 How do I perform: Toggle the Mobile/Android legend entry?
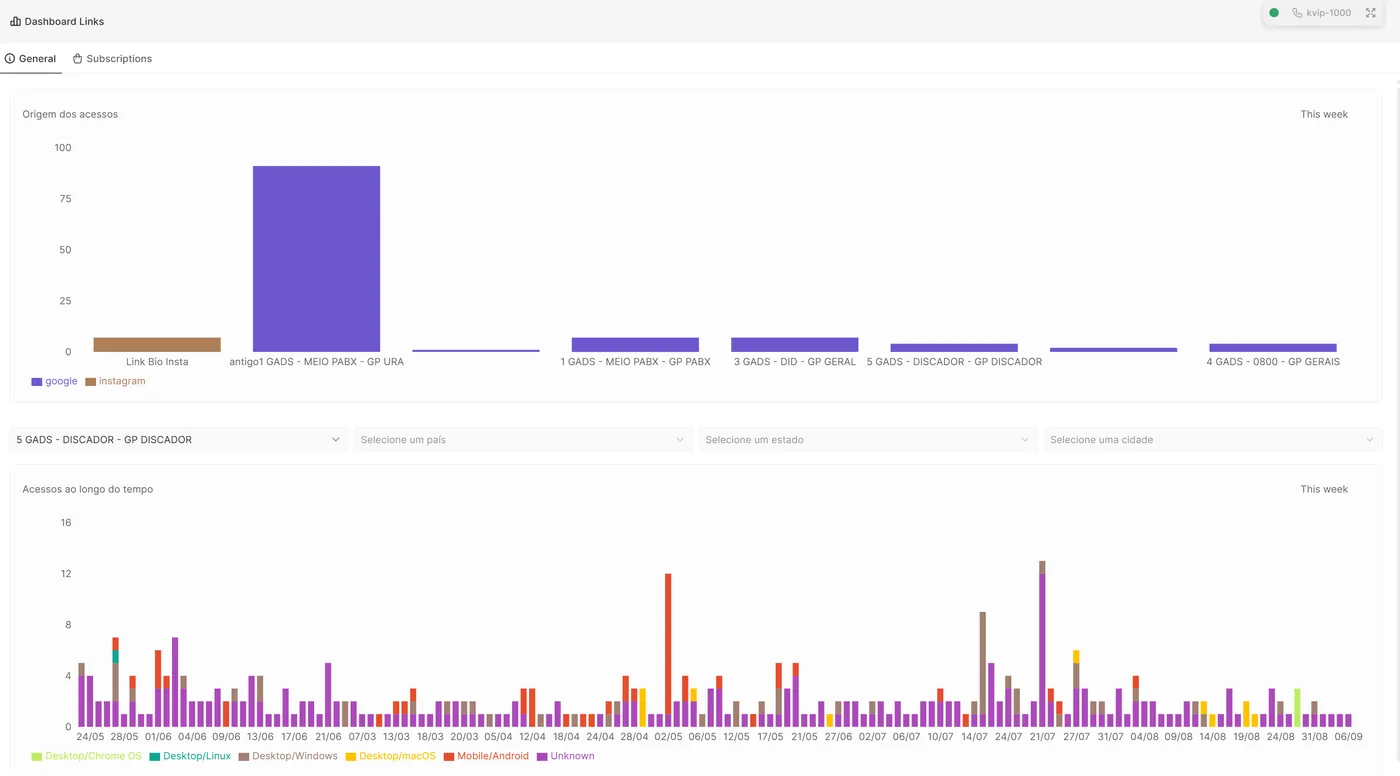tap(486, 756)
